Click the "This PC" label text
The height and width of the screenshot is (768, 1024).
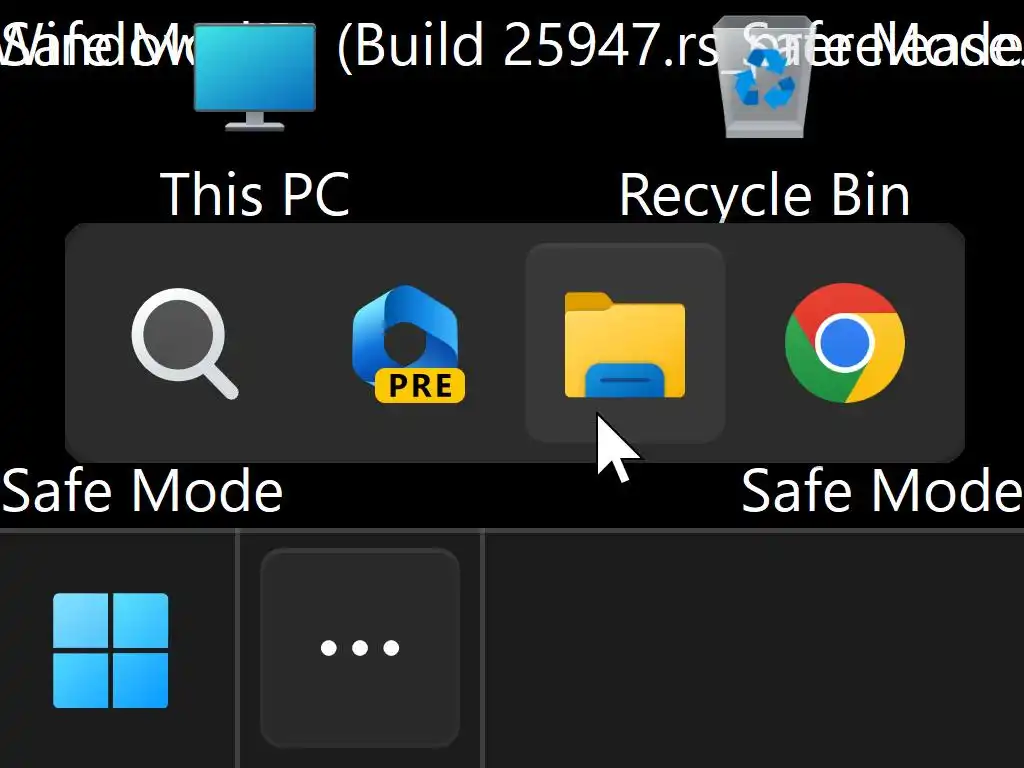(255, 194)
